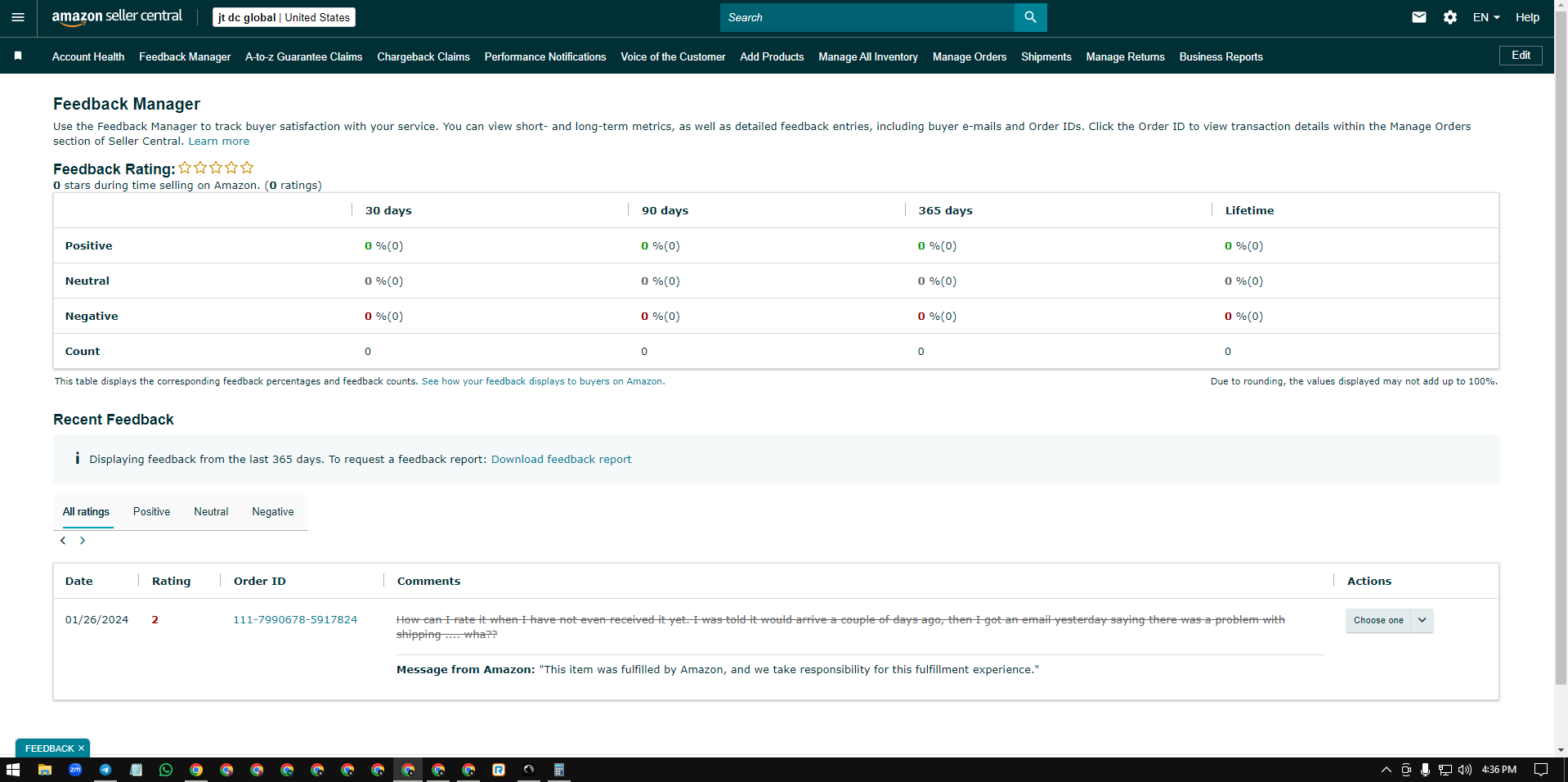Open Feedback Manager from the favorites bar

[x=185, y=56]
